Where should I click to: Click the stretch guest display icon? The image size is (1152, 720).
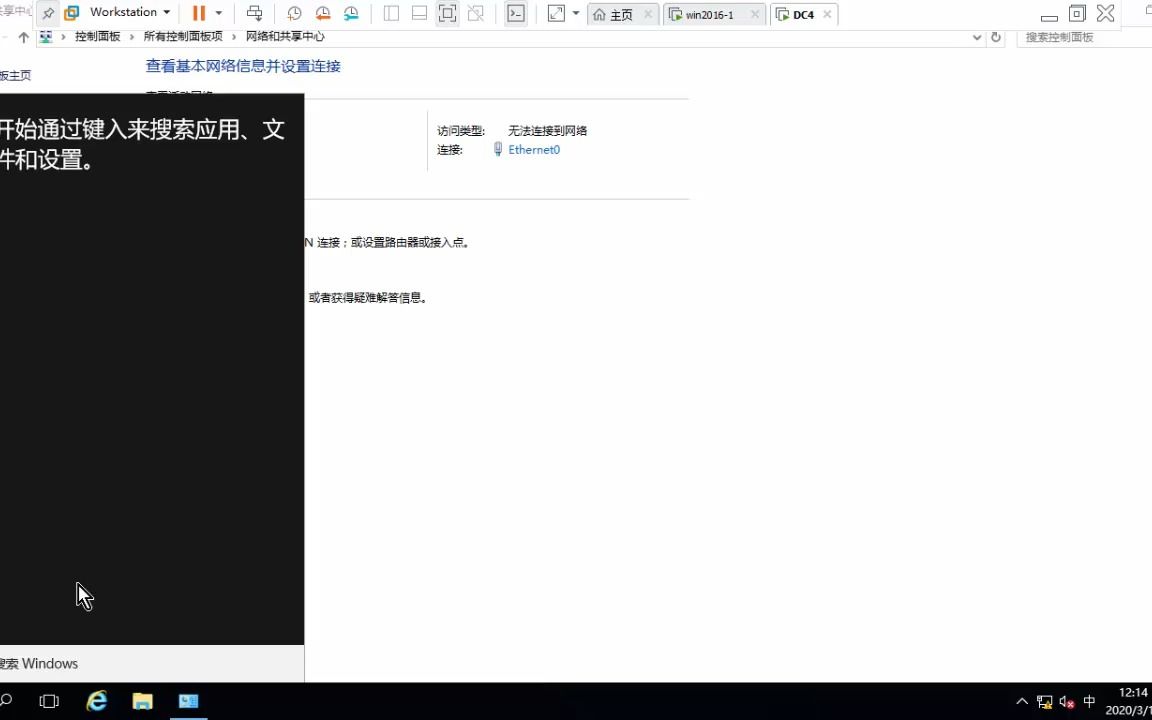(556, 13)
